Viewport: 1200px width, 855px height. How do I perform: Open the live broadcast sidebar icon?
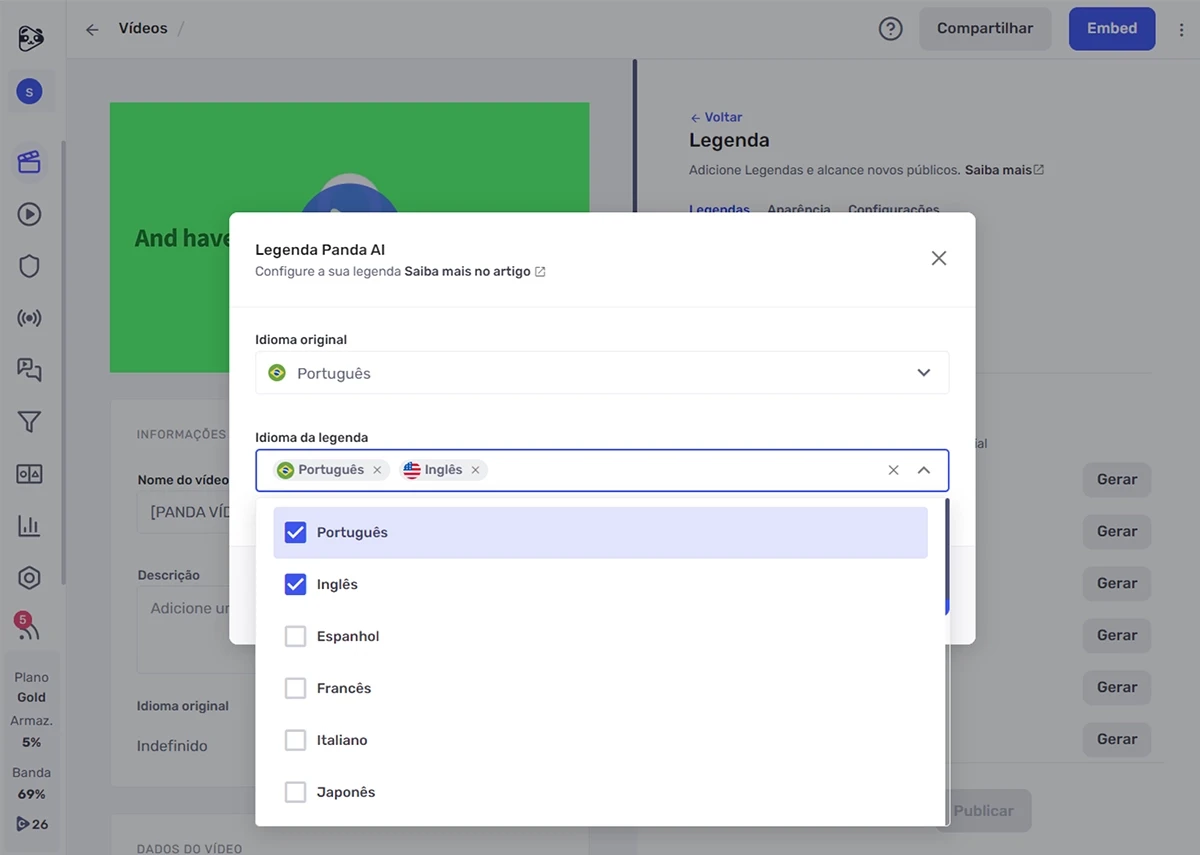(29, 318)
